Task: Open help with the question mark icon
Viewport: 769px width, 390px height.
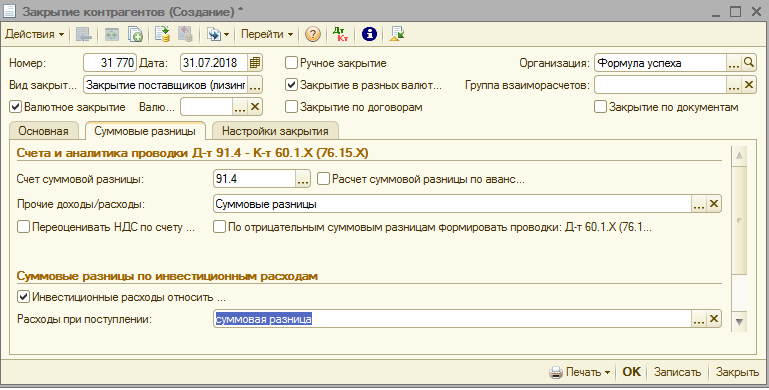Action: [312, 34]
